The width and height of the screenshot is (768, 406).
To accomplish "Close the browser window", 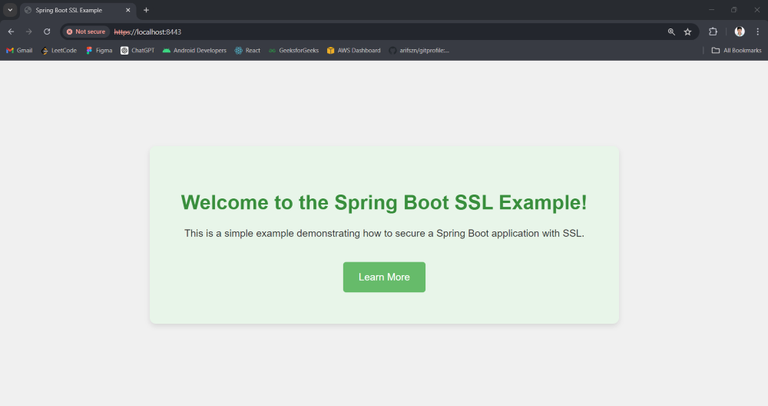I will click(x=757, y=10).
